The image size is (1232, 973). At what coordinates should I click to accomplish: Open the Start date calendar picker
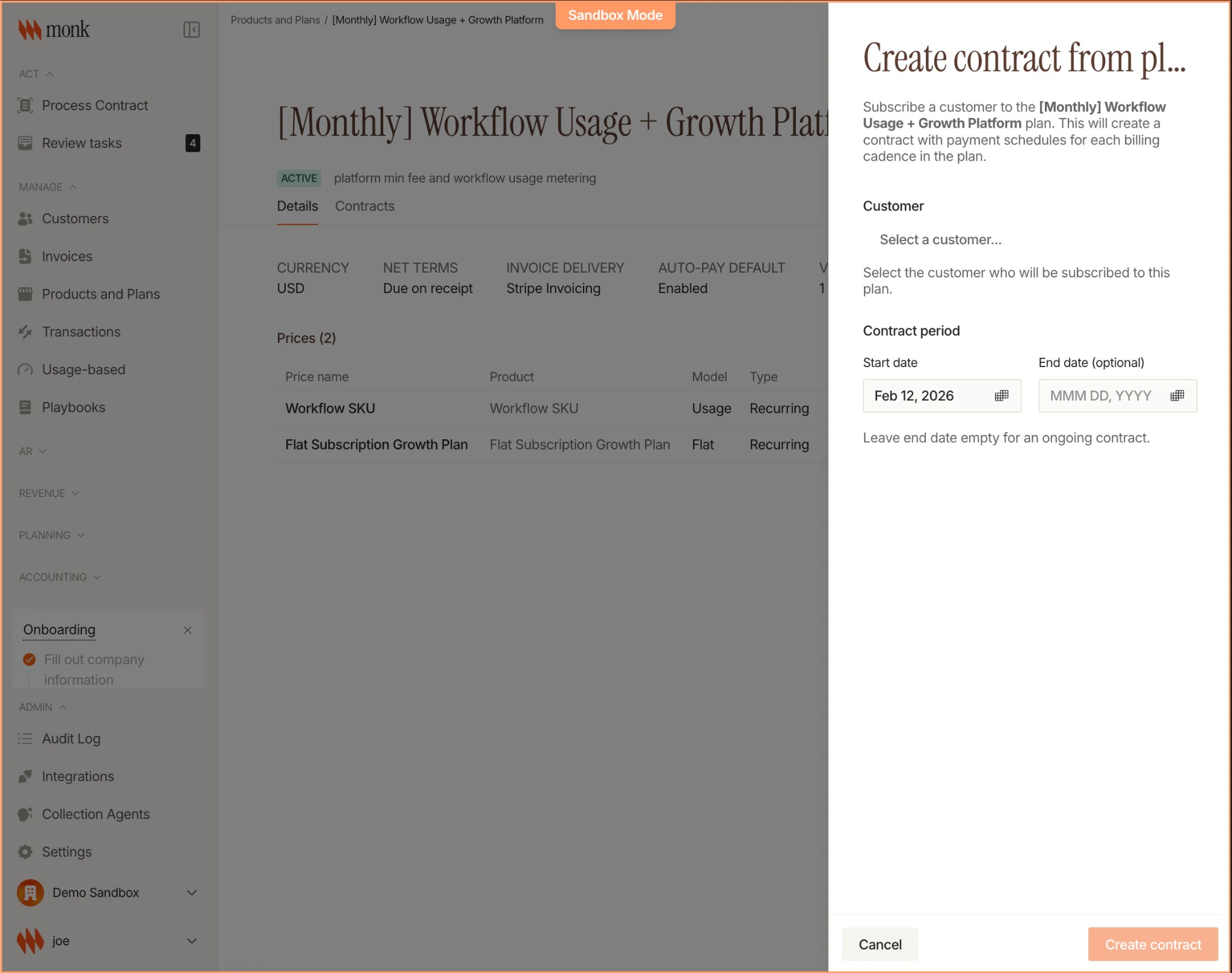click(x=1001, y=395)
